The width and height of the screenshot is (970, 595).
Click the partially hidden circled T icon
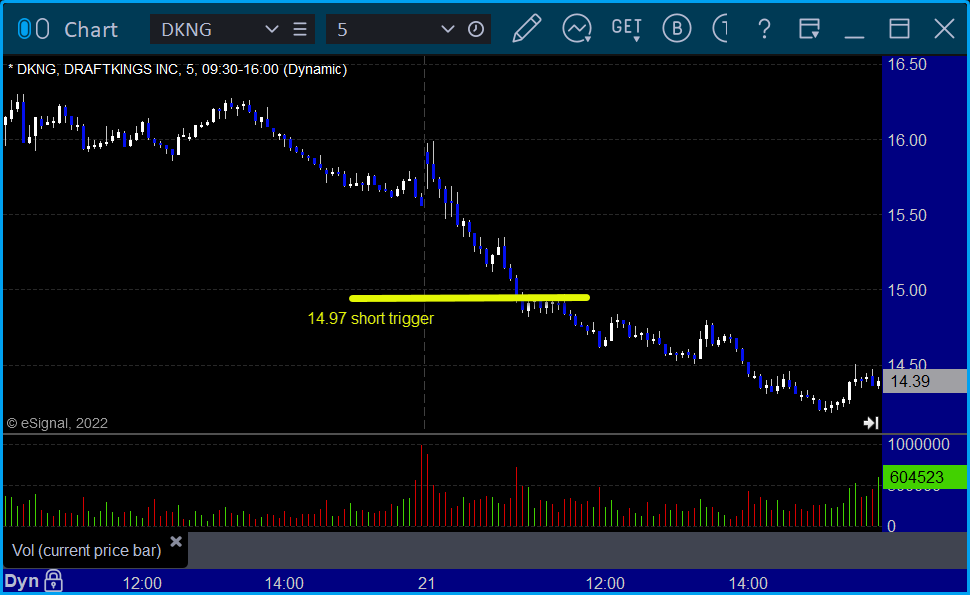point(719,28)
